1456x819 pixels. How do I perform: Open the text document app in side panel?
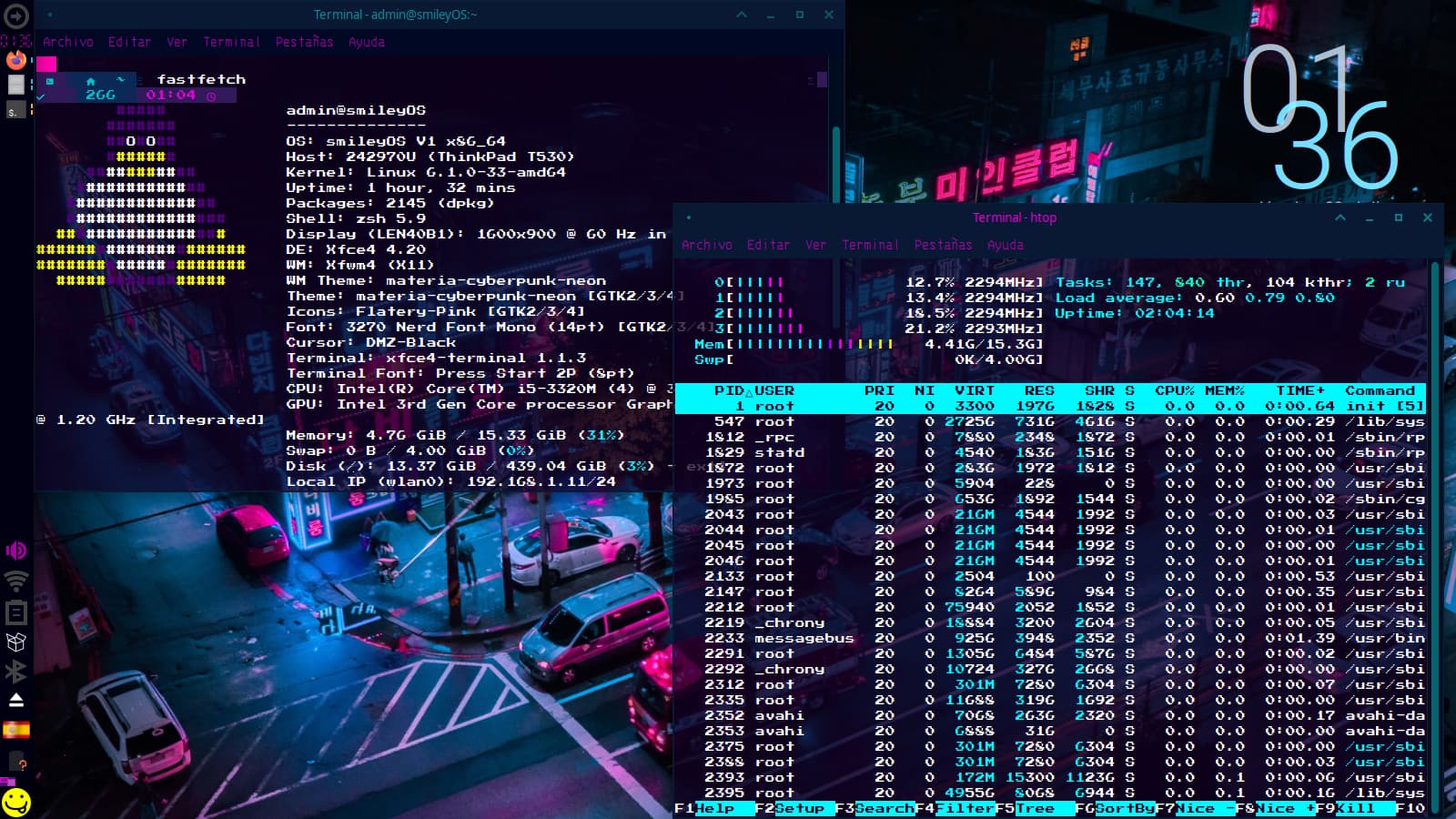16,85
